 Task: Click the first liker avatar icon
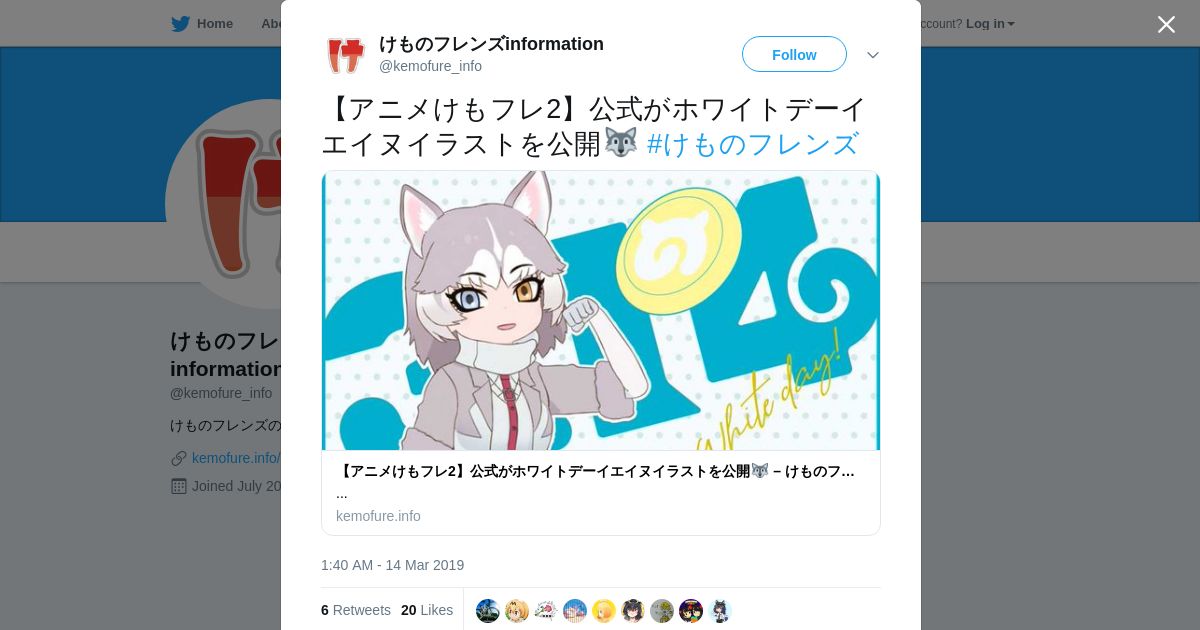point(488,611)
